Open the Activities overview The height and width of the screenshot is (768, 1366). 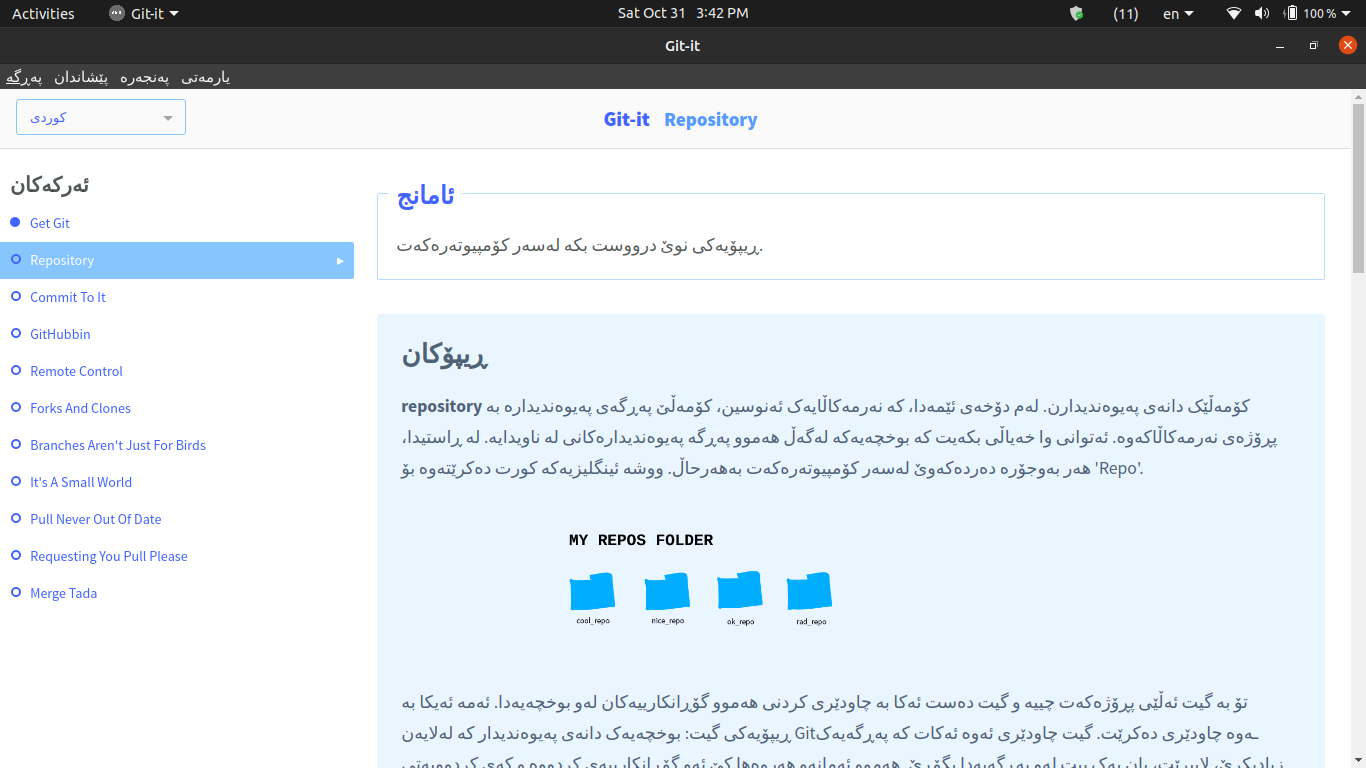(x=43, y=14)
